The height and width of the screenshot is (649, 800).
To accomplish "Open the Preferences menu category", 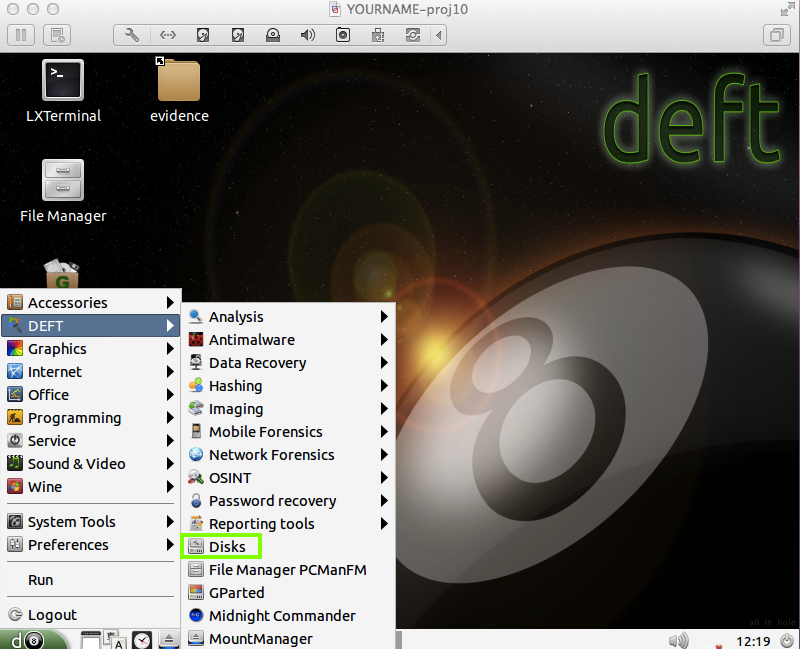I will (68, 545).
